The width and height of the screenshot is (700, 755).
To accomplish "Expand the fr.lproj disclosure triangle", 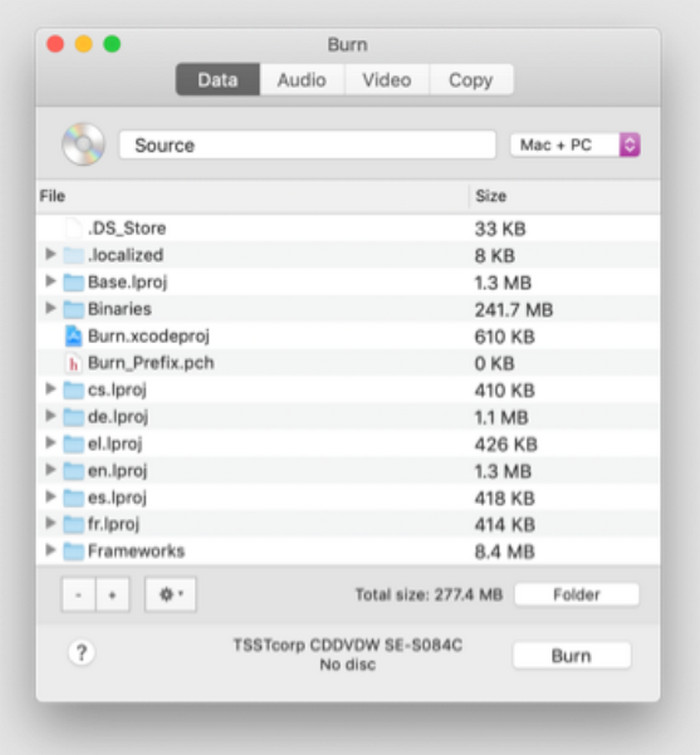I will point(51,523).
